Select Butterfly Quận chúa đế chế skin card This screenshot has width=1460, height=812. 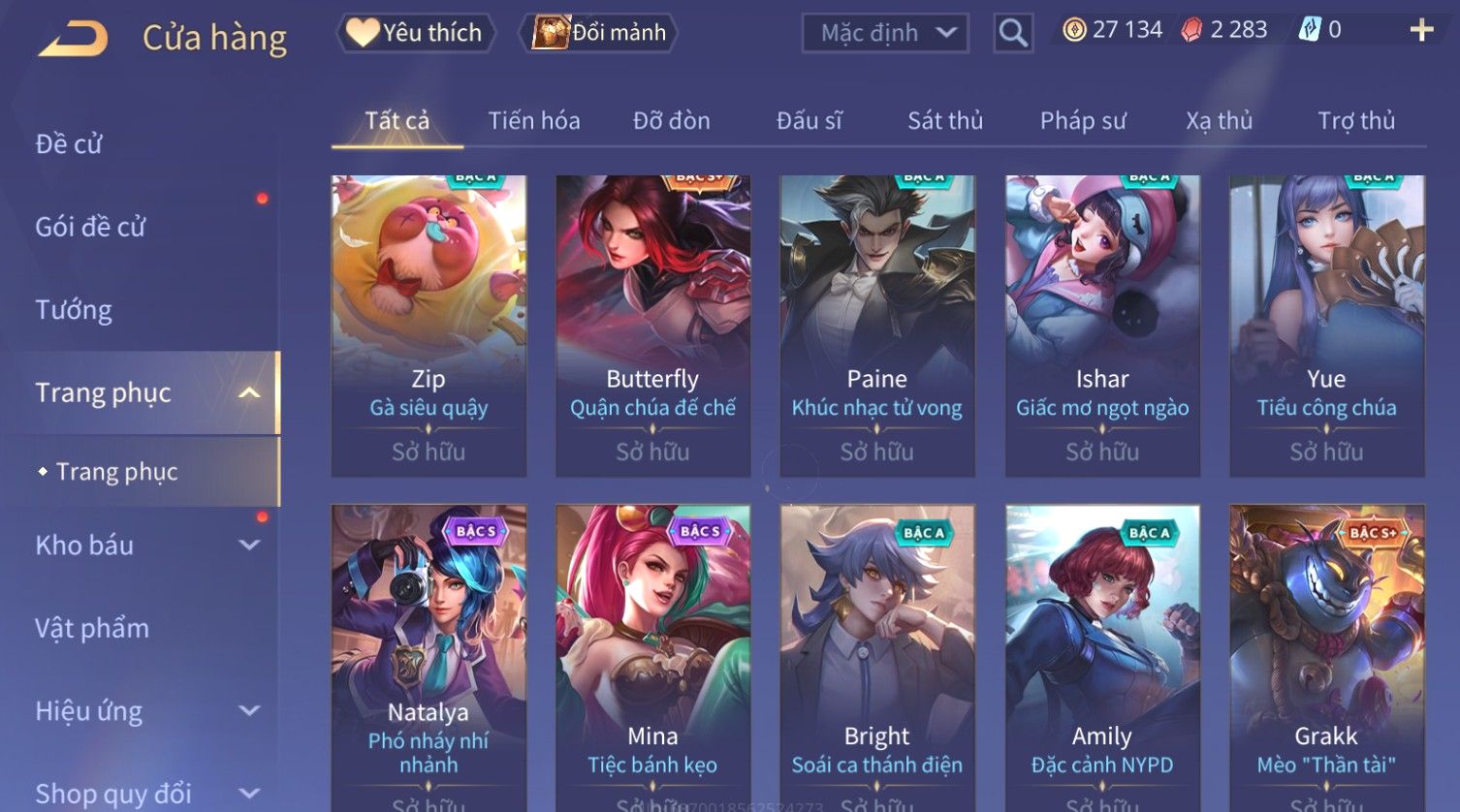[x=652, y=326]
